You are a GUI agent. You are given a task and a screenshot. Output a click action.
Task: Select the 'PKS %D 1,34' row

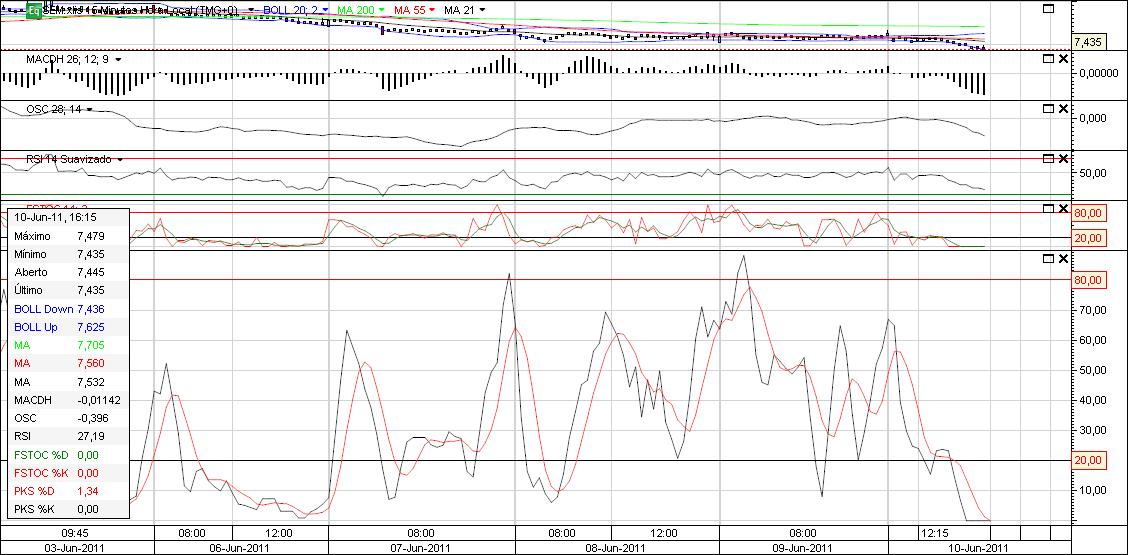coord(68,491)
